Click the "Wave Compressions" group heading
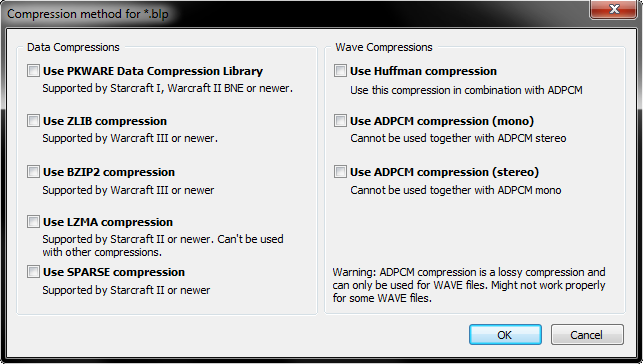Screen dimensions: 643x364 pyautogui.click(x=384, y=47)
